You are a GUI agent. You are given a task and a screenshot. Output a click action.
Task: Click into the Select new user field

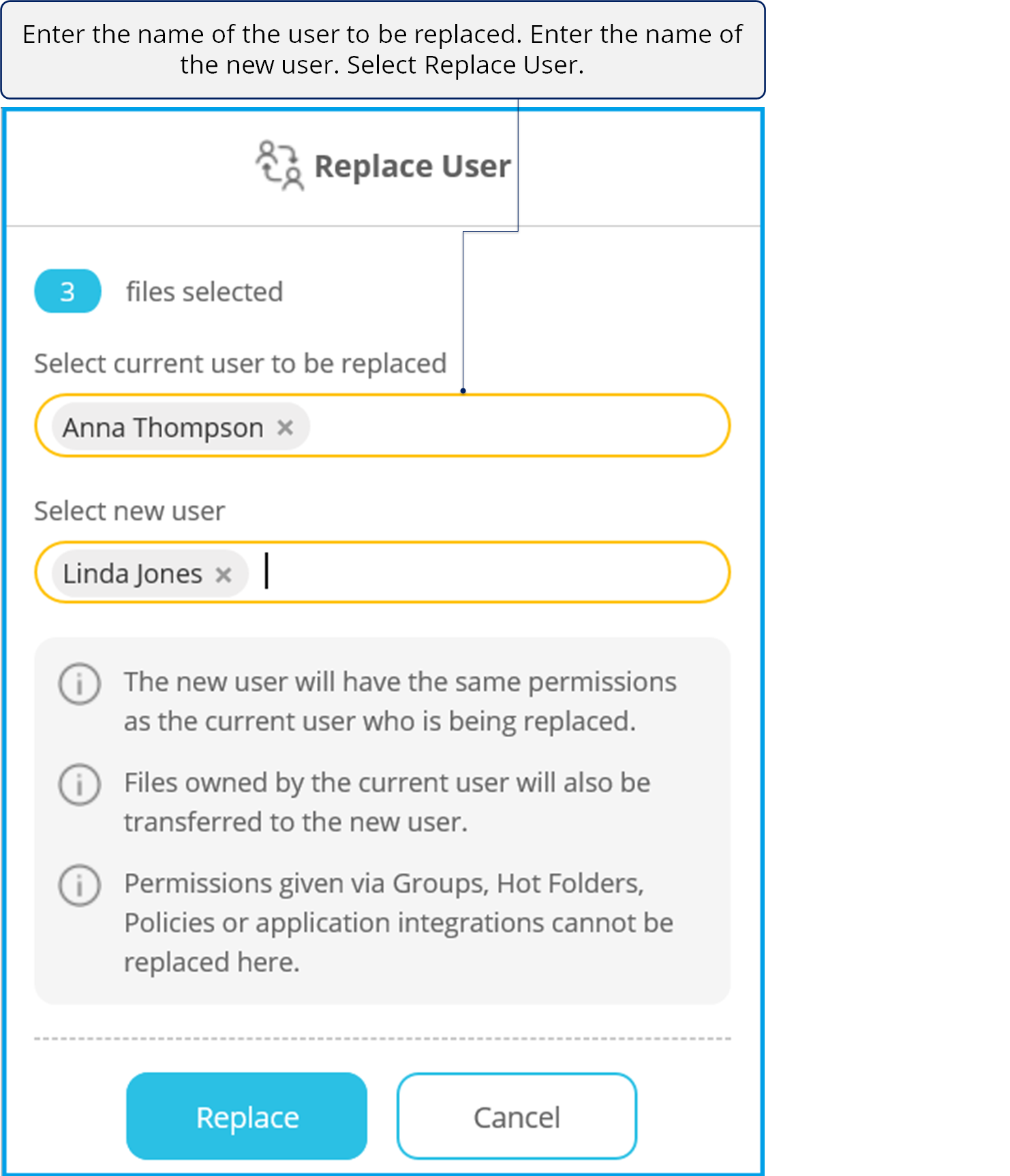(491, 574)
